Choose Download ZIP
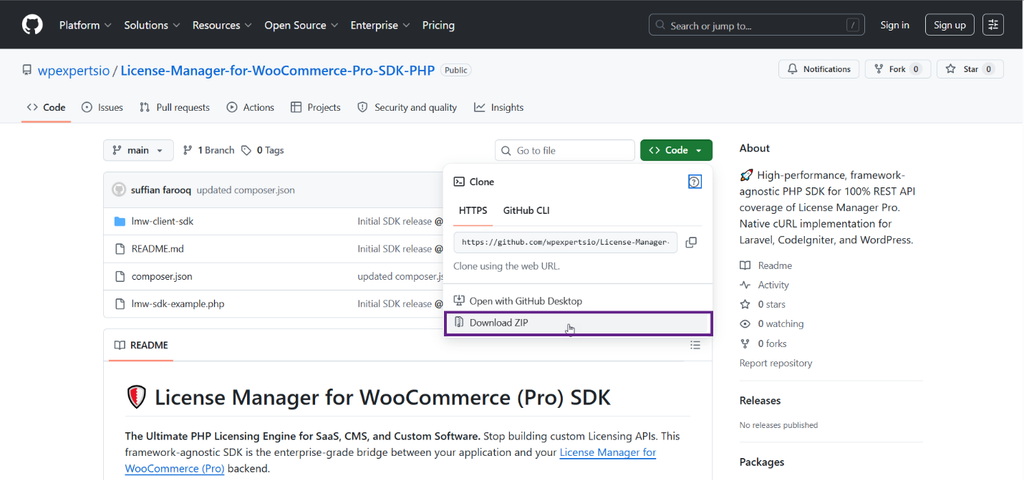 578,323
